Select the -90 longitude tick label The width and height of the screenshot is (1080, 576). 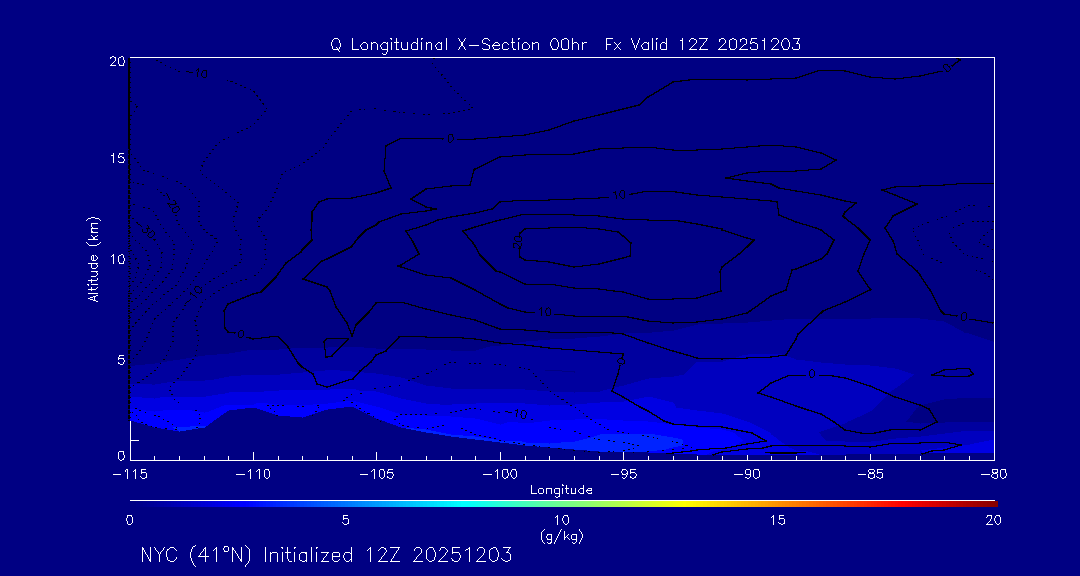[x=747, y=475]
